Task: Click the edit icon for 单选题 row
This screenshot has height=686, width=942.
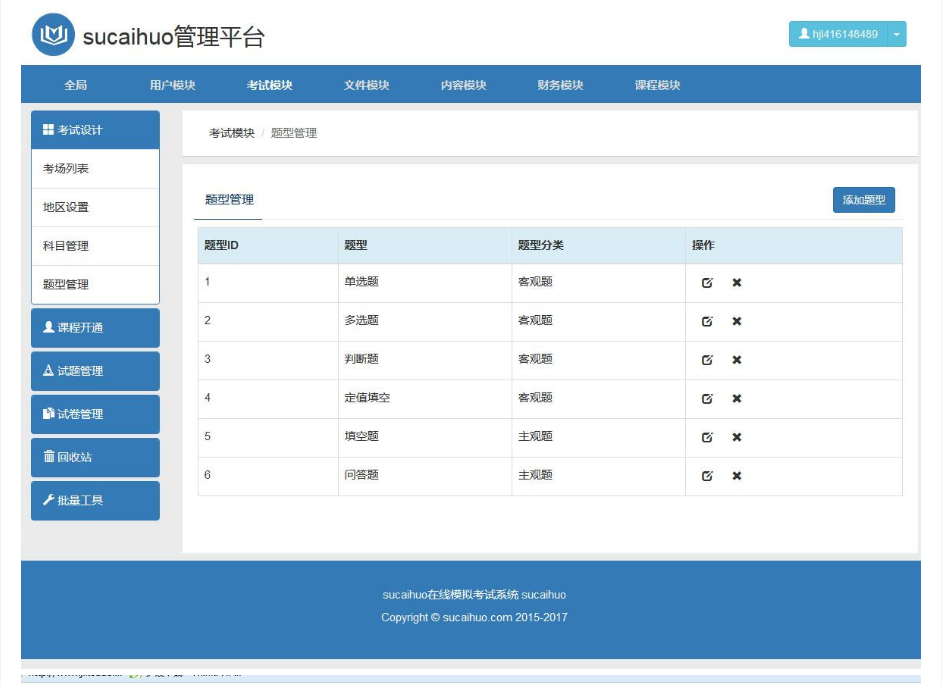Action: pyautogui.click(x=707, y=282)
